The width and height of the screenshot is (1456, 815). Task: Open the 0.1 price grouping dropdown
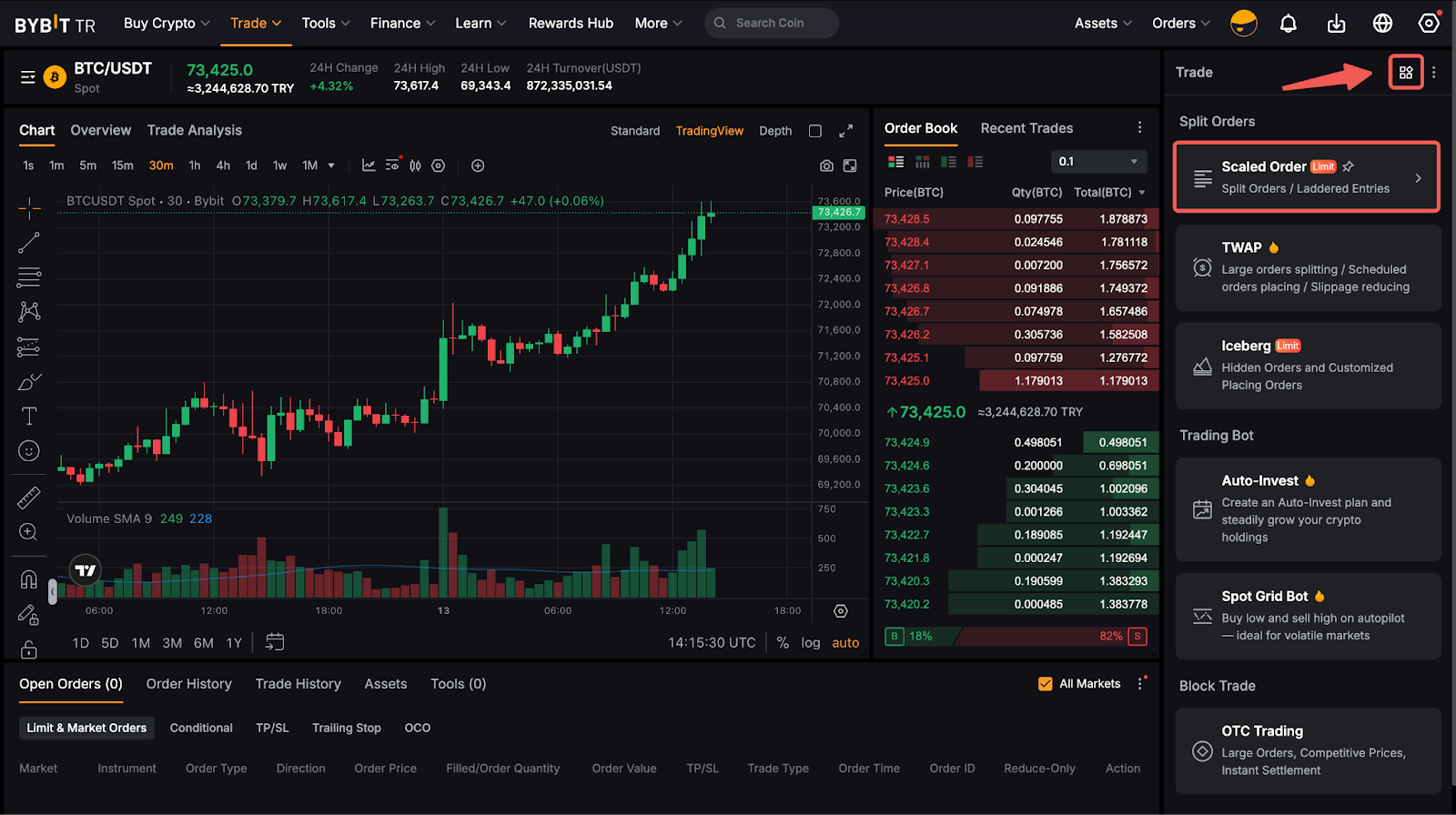[x=1098, y=162]
